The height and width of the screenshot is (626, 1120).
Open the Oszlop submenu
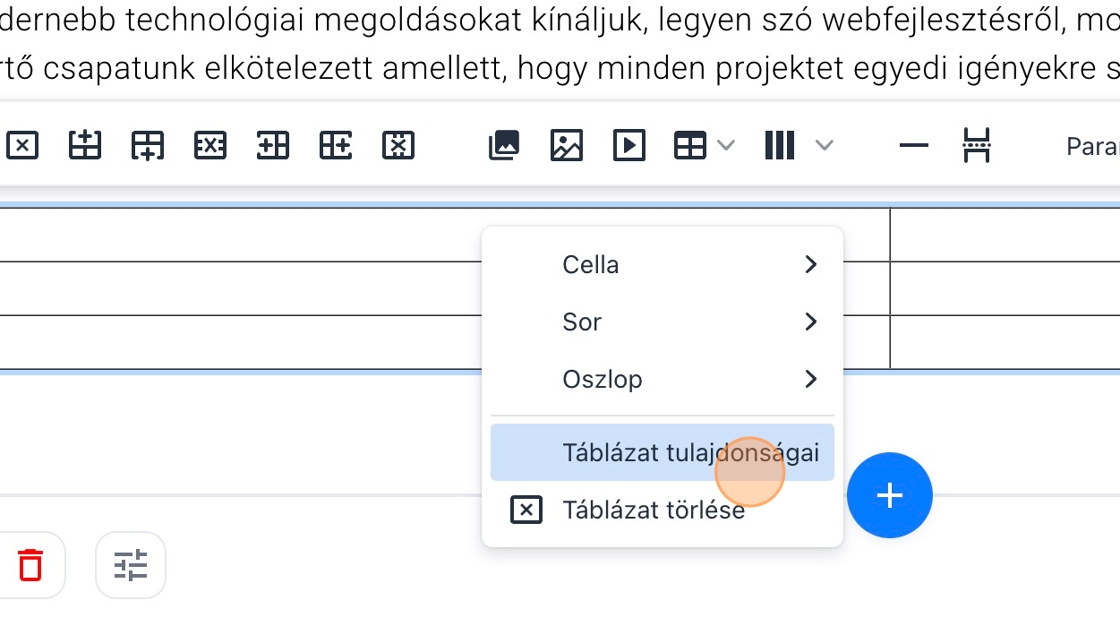662,380
